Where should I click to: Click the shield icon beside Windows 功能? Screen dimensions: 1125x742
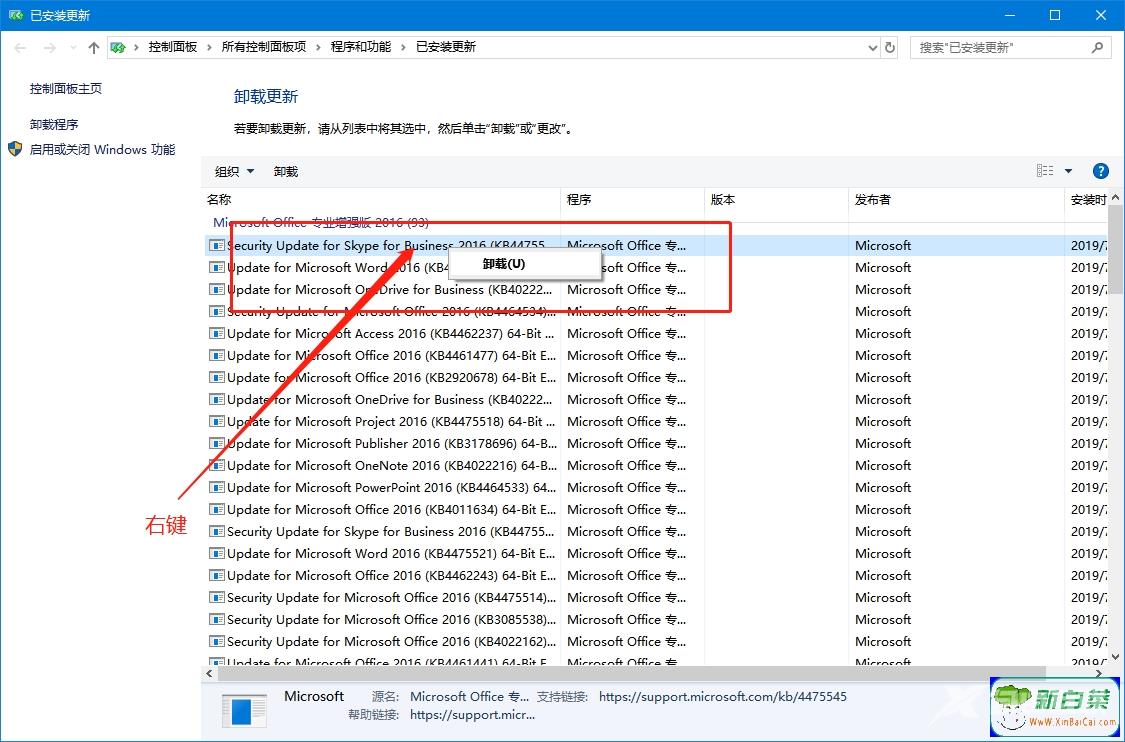(x=15, y=149)
